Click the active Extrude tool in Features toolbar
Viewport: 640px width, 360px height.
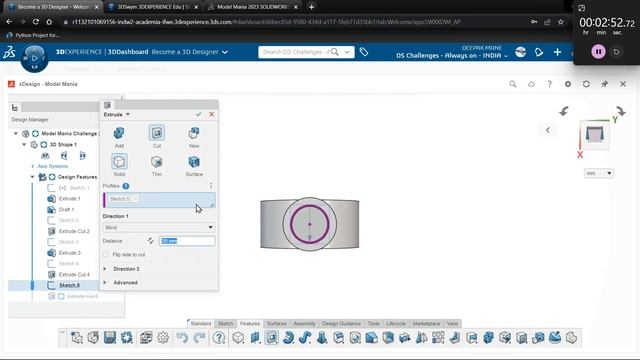click(272, 338)
